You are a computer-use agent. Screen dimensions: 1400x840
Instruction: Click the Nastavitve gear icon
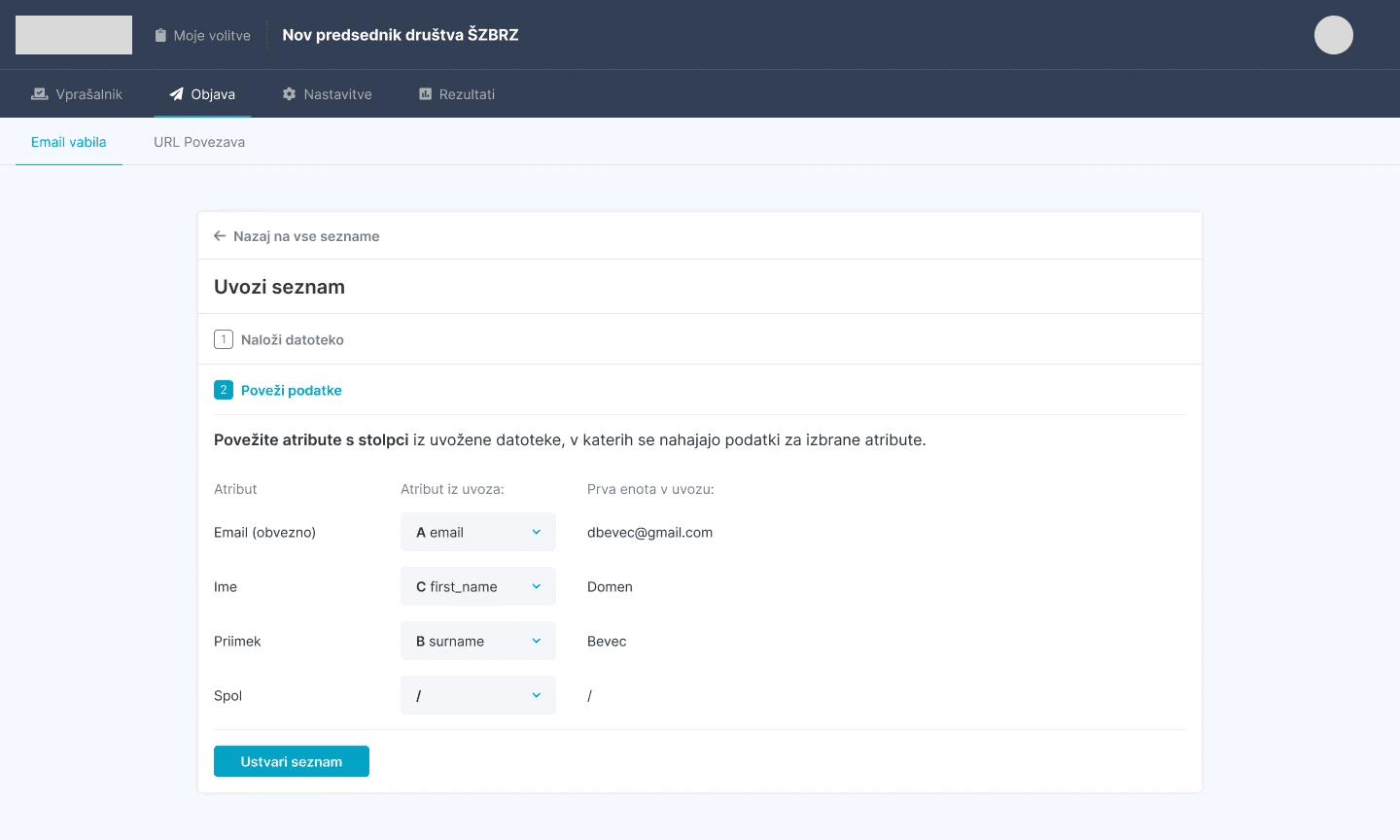pyautogui.click(x=289, y=93)
